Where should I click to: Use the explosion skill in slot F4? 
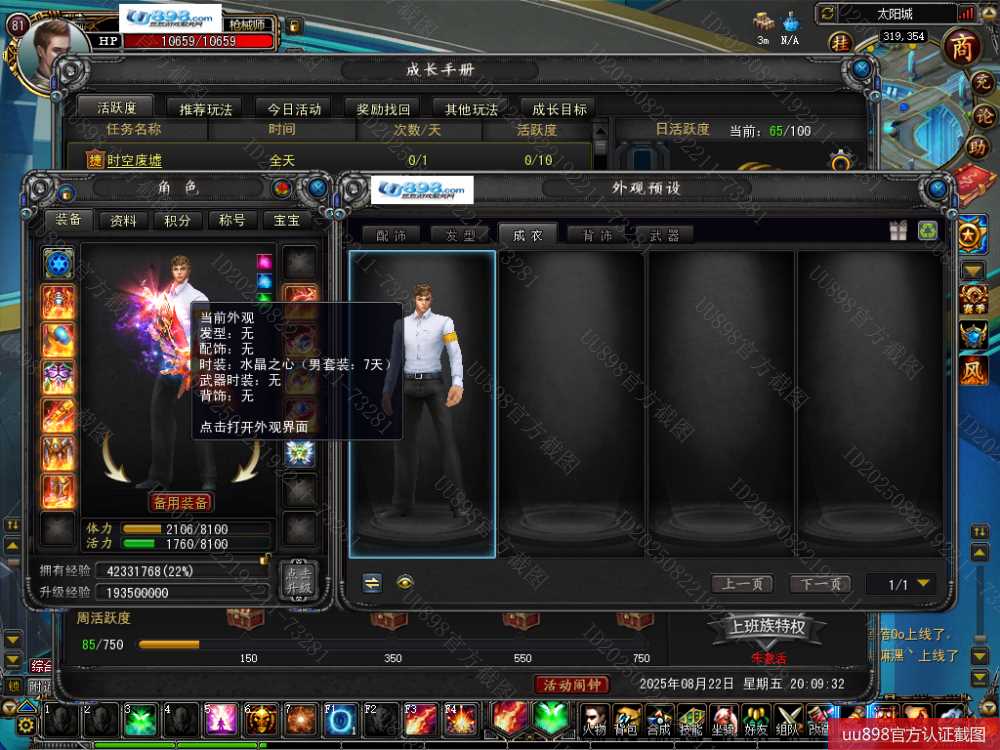click(x=461, y=720)
